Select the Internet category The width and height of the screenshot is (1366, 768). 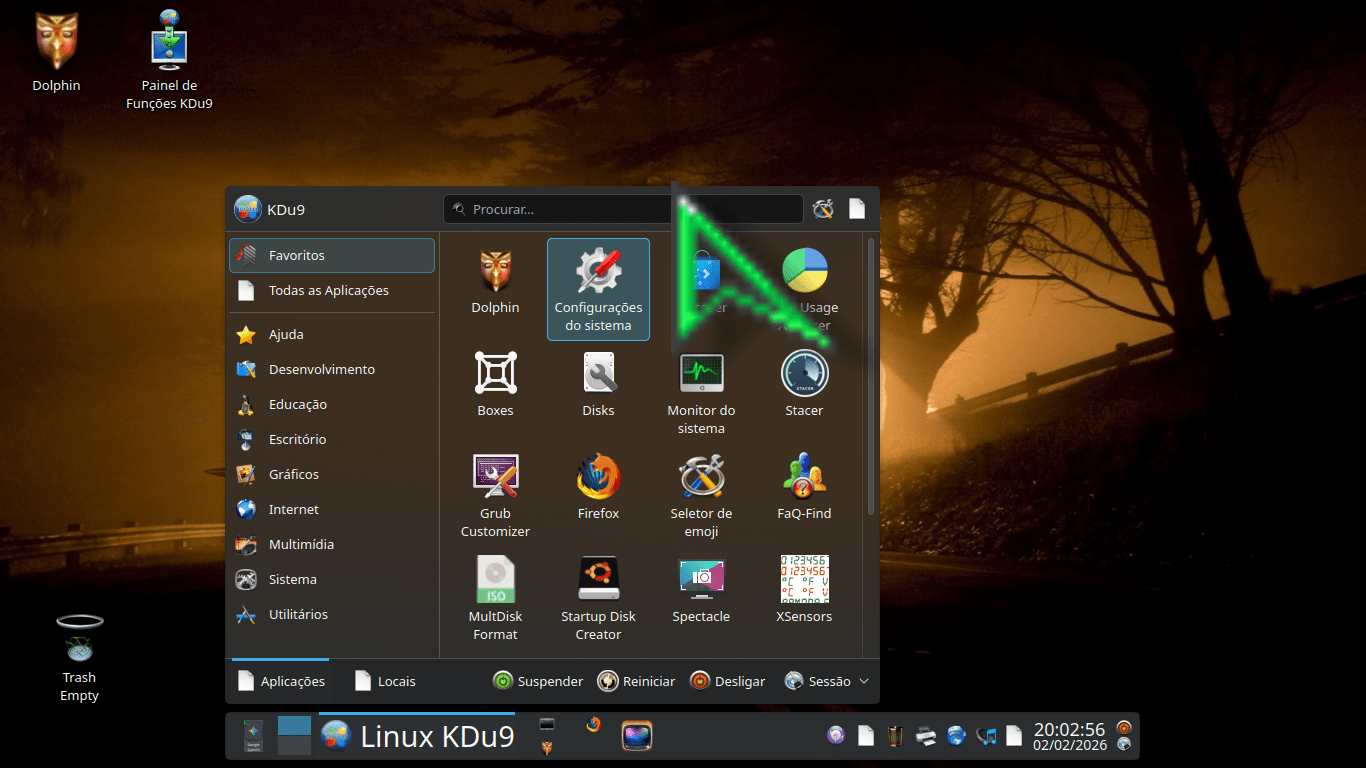coord(293,510)
